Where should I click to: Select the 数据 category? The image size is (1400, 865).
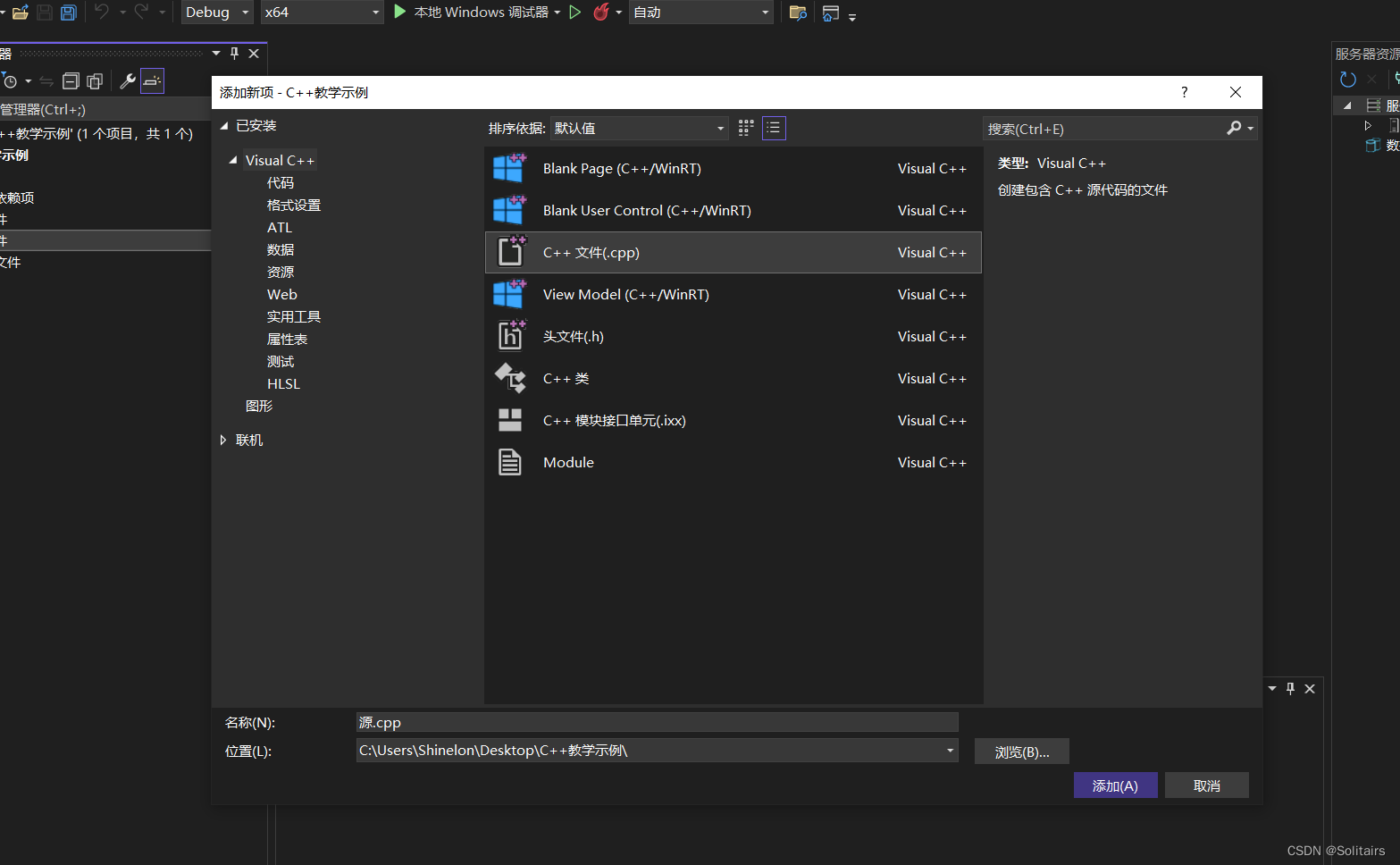[x=281, y=250]
